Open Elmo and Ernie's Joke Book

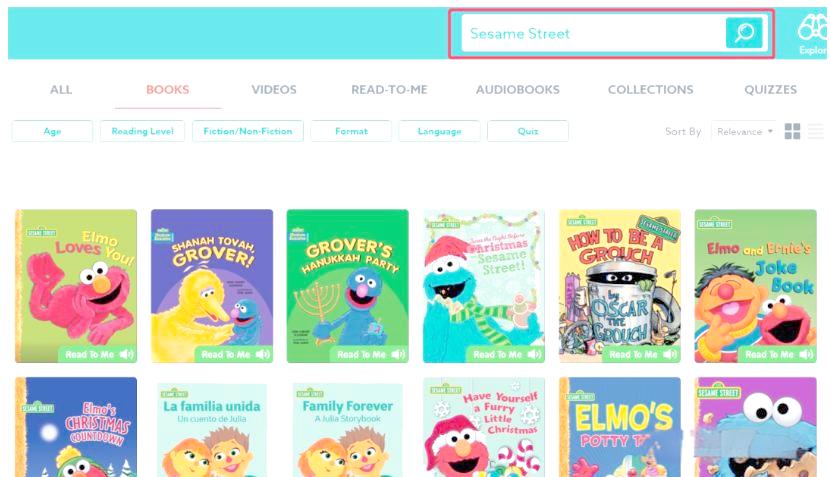tap(756, 286)
